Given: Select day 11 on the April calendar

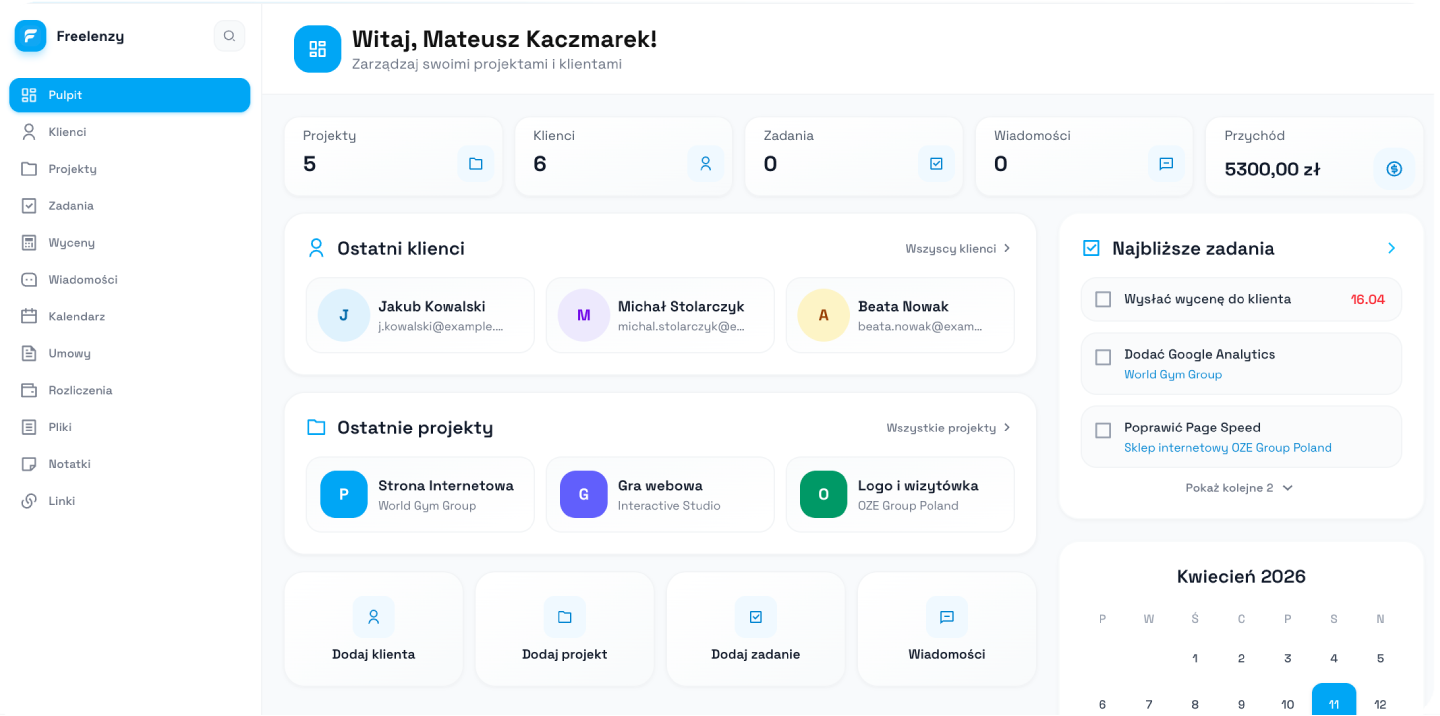Looking at the screenshot, I should tap(1333, 702).
